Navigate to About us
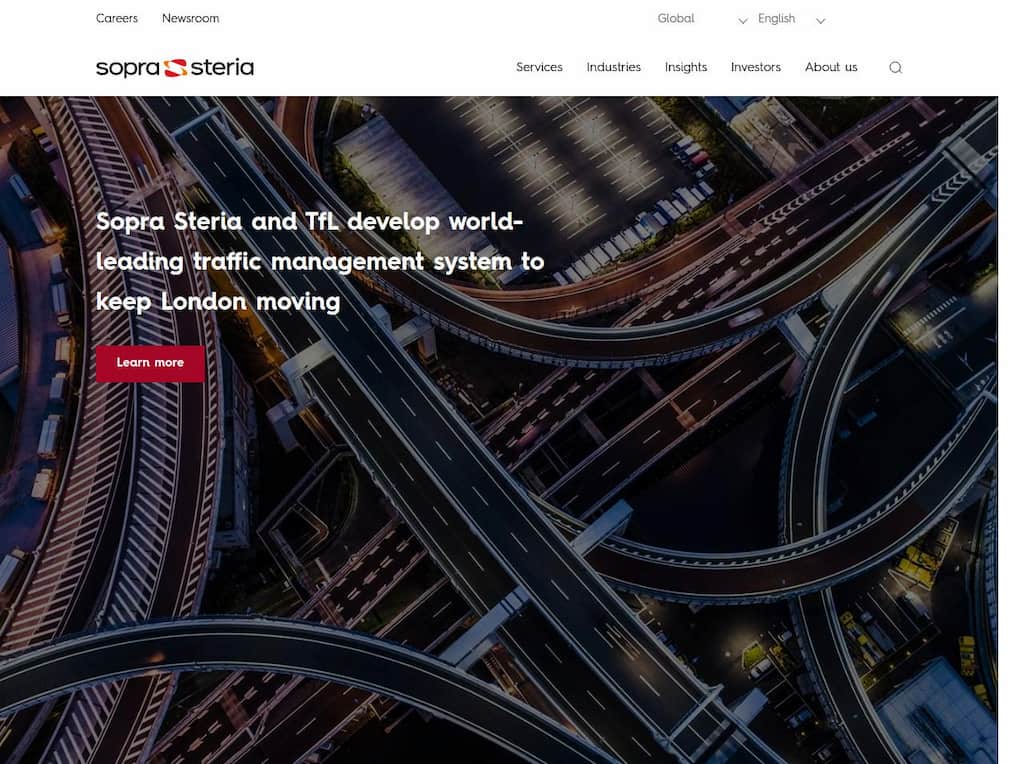Screen dimensions: 1024x764 click(x=831, y=67)
